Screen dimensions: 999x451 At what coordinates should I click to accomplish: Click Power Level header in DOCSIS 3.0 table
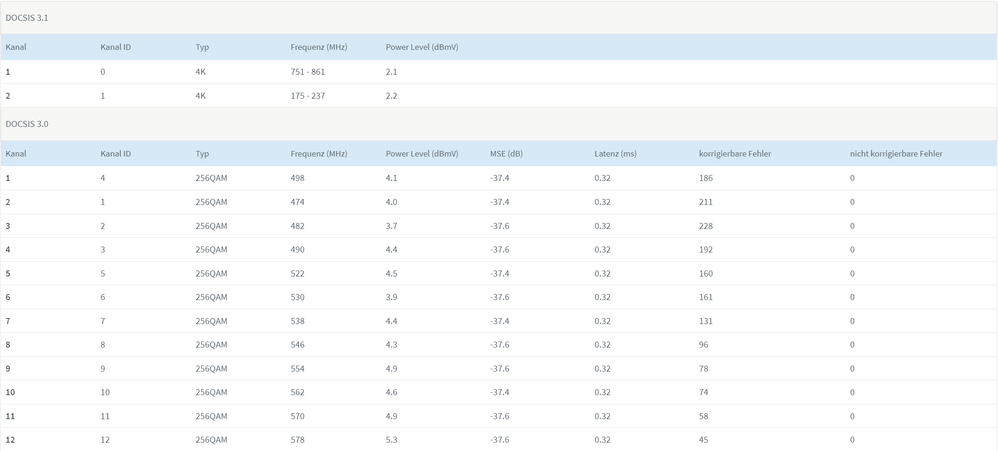(x=422, y=154)
